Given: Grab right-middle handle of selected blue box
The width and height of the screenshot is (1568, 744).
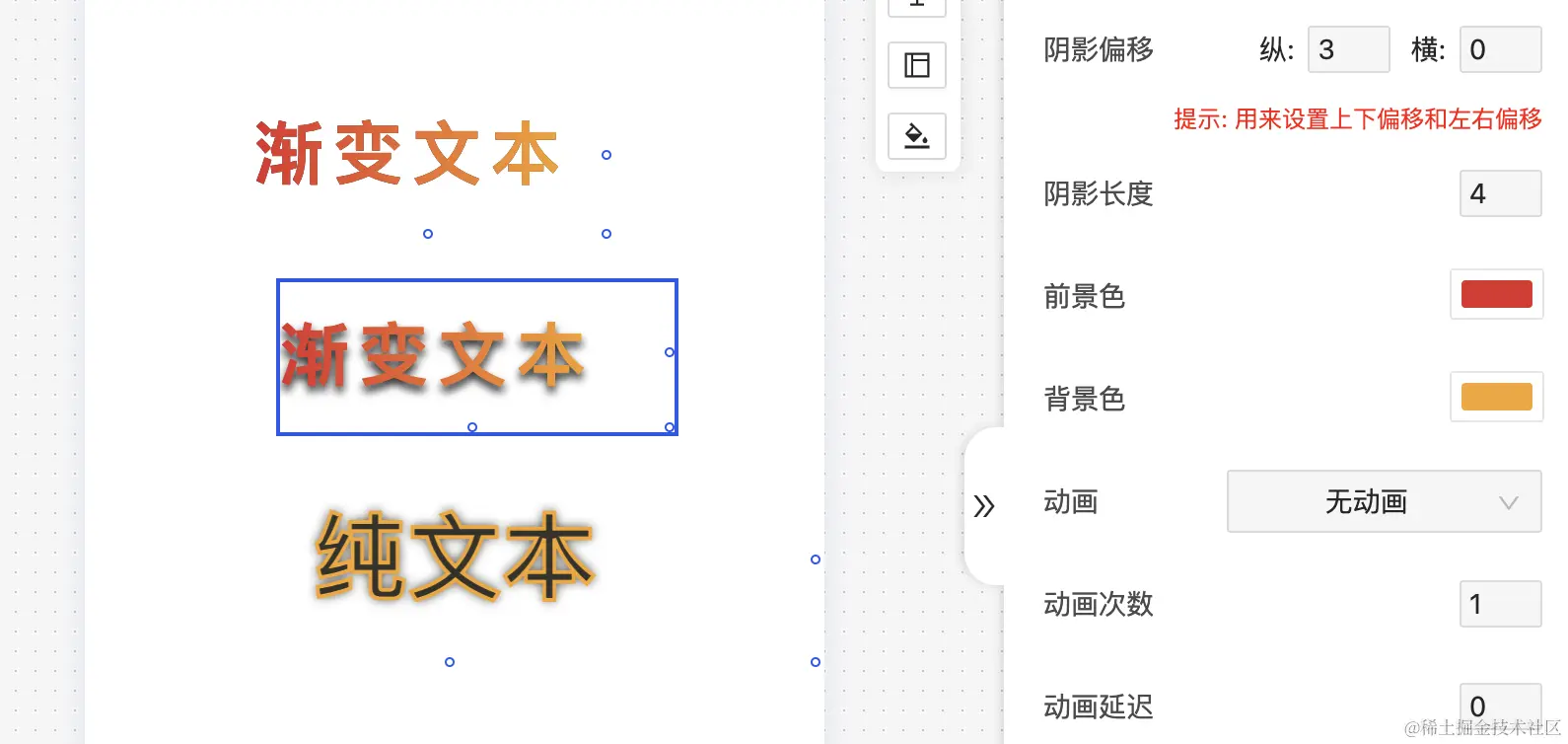Looking at the screenshot, I should coord(670,352).
